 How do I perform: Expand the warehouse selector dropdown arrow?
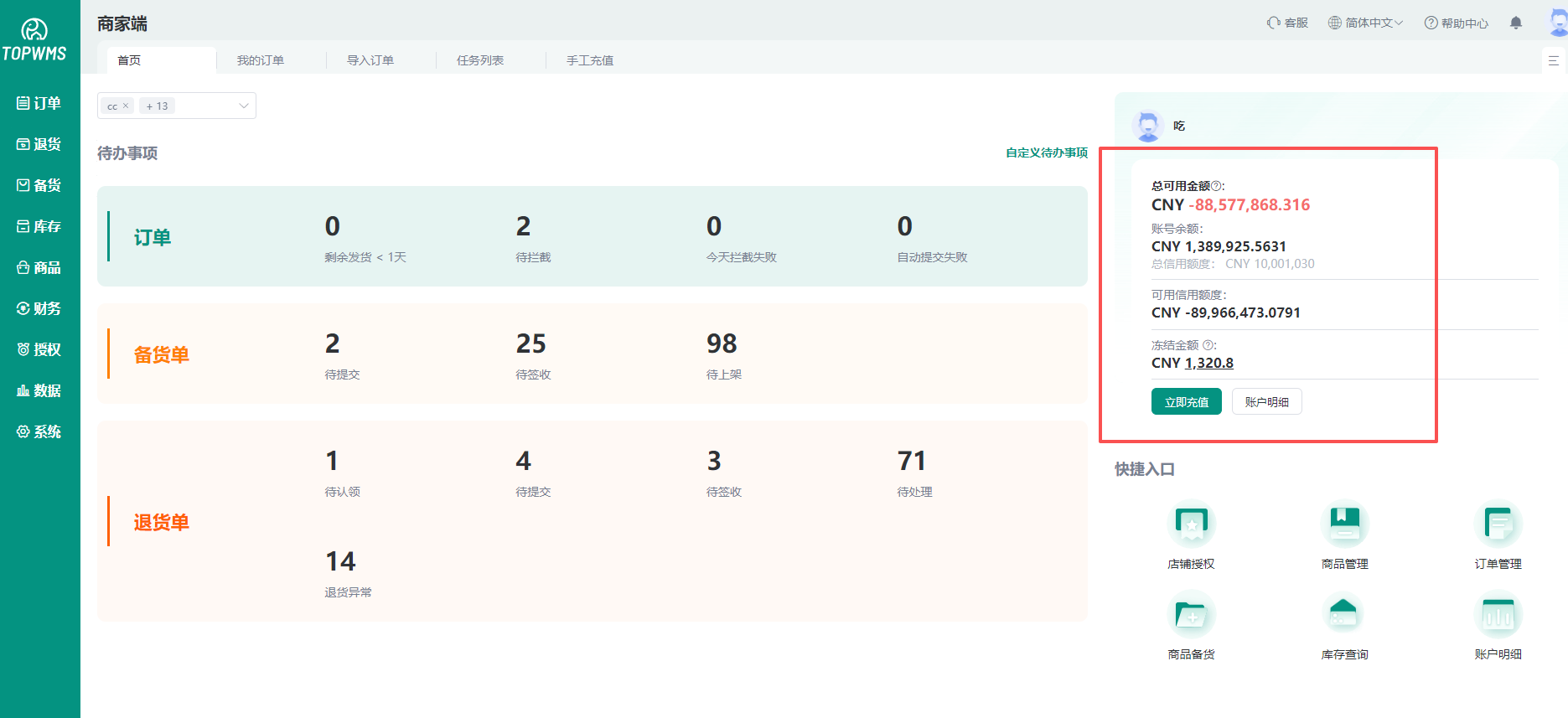point(244,106)
